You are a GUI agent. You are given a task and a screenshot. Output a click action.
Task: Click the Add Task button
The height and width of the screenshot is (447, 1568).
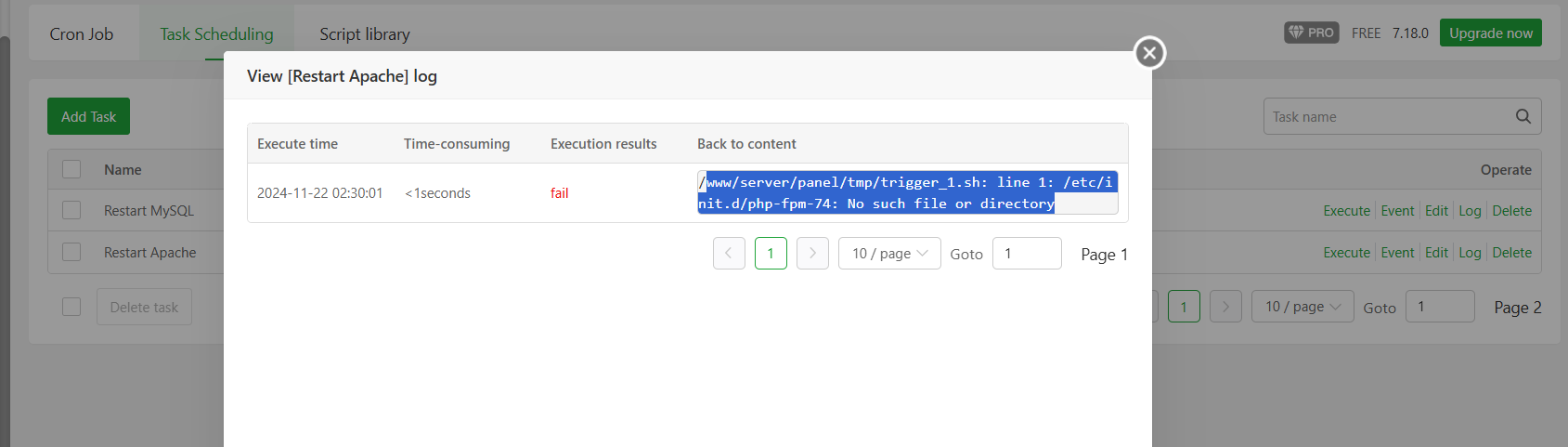(88, 117)
